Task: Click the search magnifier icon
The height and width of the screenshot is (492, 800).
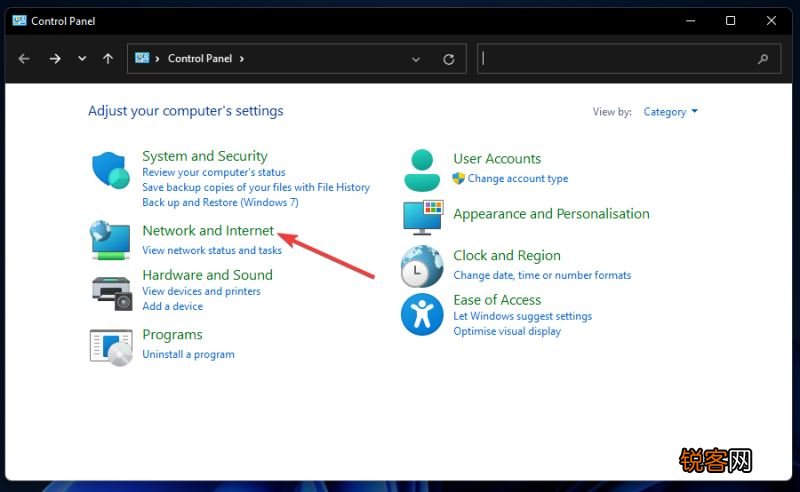Action: click(x=763, y=59)
